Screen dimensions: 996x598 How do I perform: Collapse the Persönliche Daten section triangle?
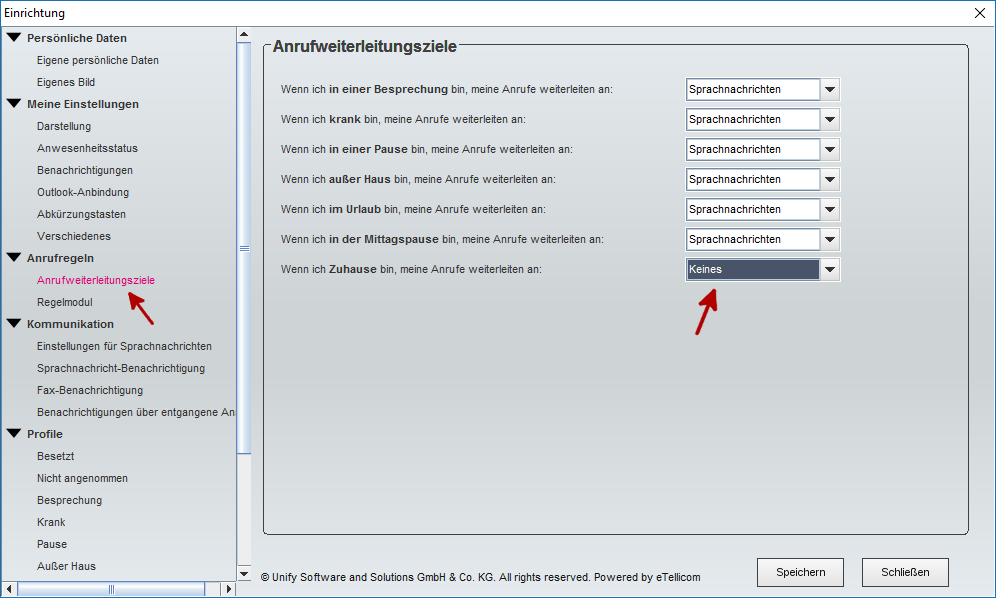tap(14, 38)
